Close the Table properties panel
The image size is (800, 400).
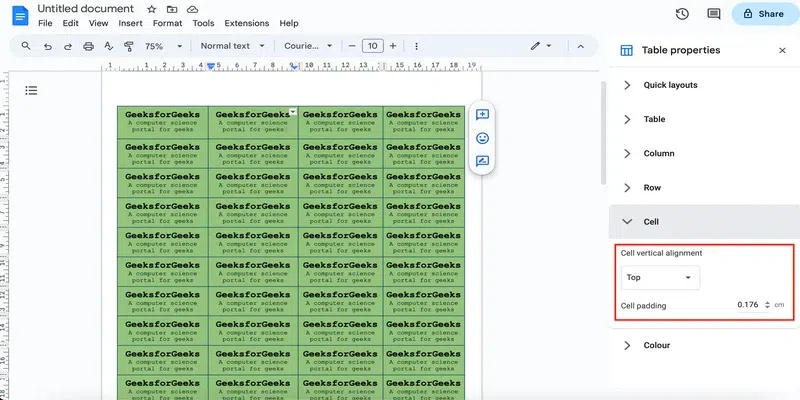782,51
